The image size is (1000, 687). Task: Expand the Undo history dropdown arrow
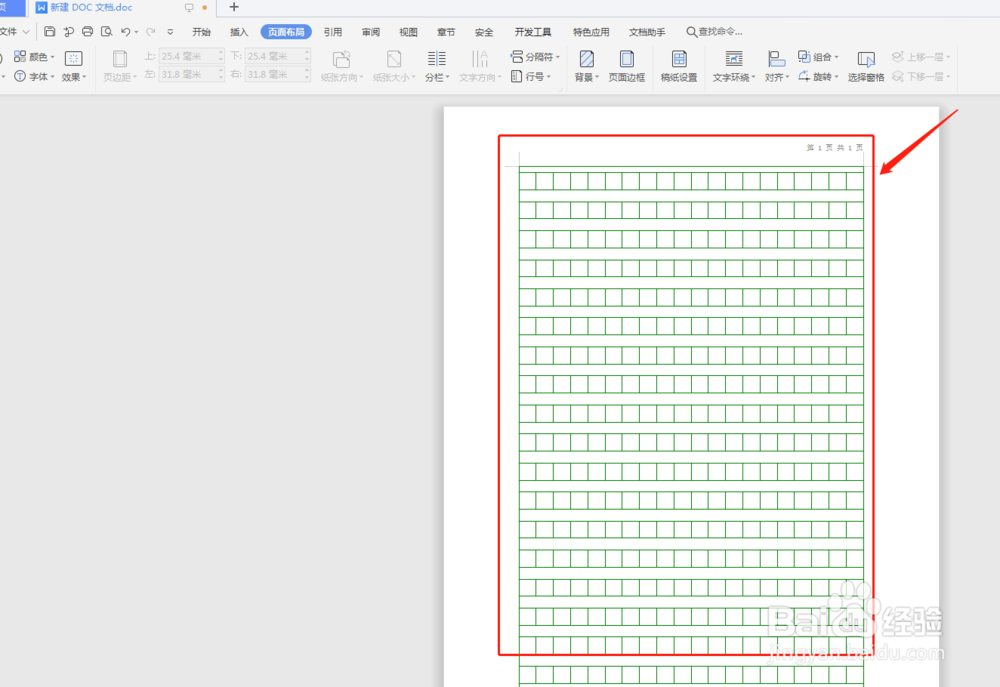pyautogui.click(x=136, y=32)
